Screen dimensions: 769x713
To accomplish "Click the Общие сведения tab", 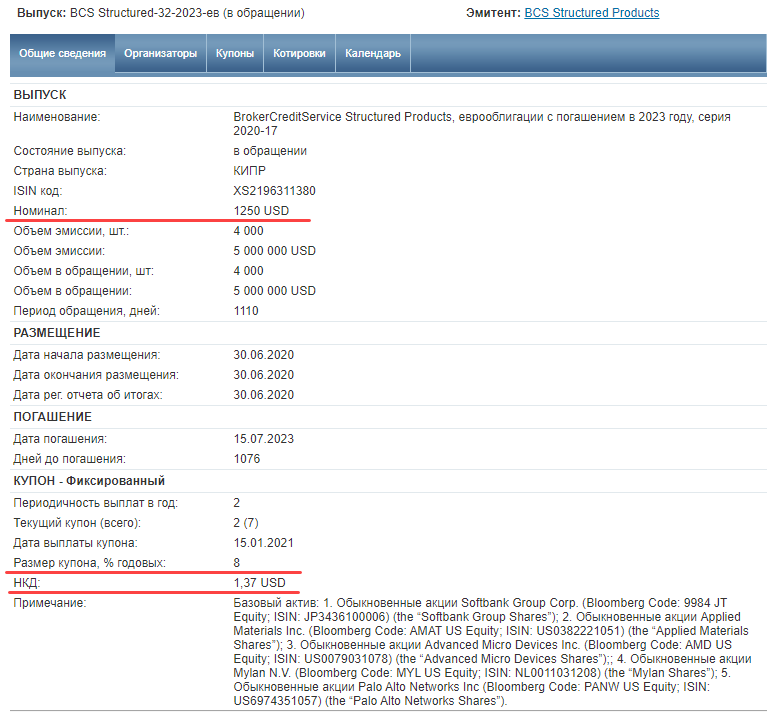I will click(62, 54).
